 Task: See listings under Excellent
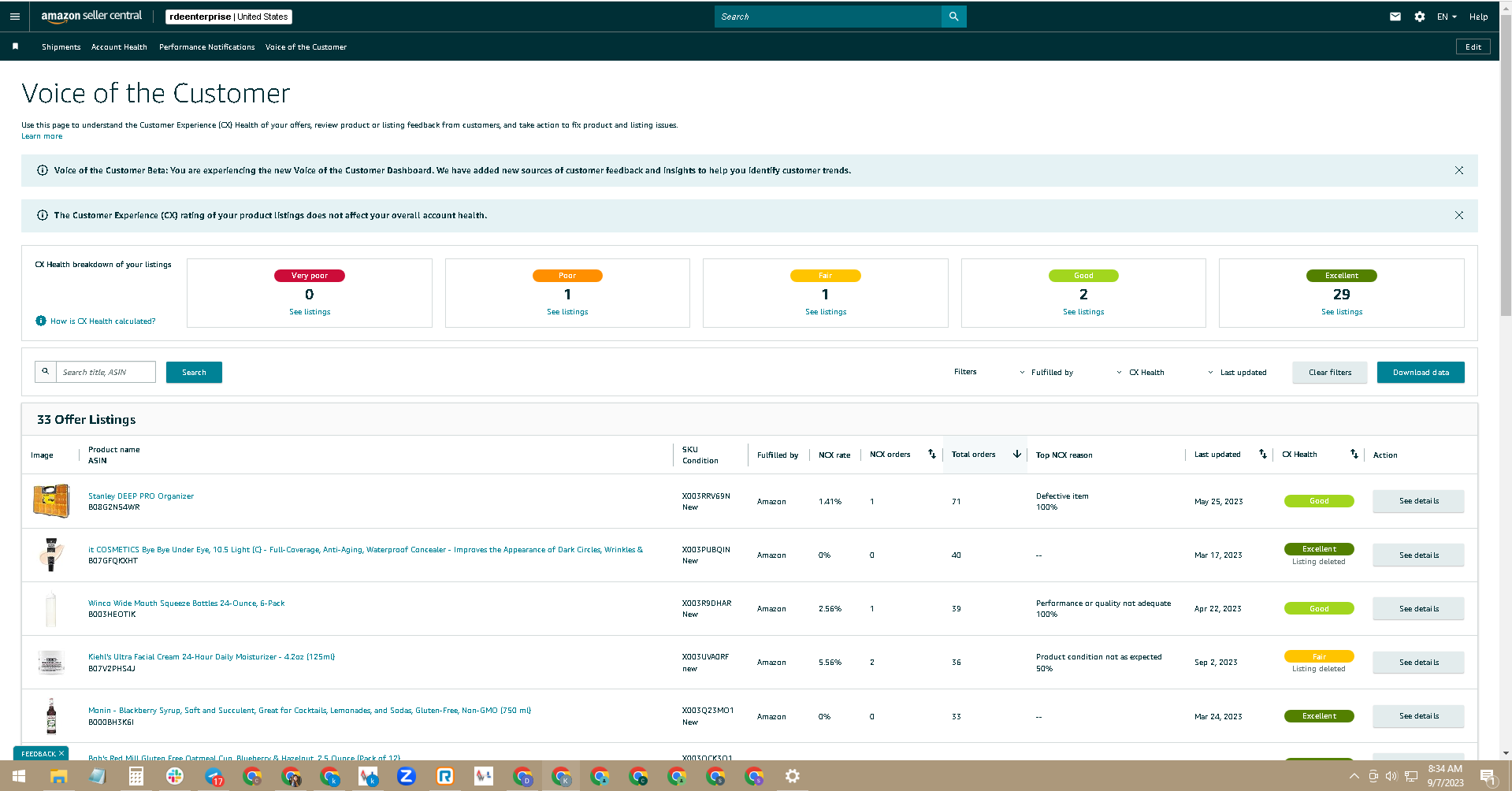tap(1342, 312)
